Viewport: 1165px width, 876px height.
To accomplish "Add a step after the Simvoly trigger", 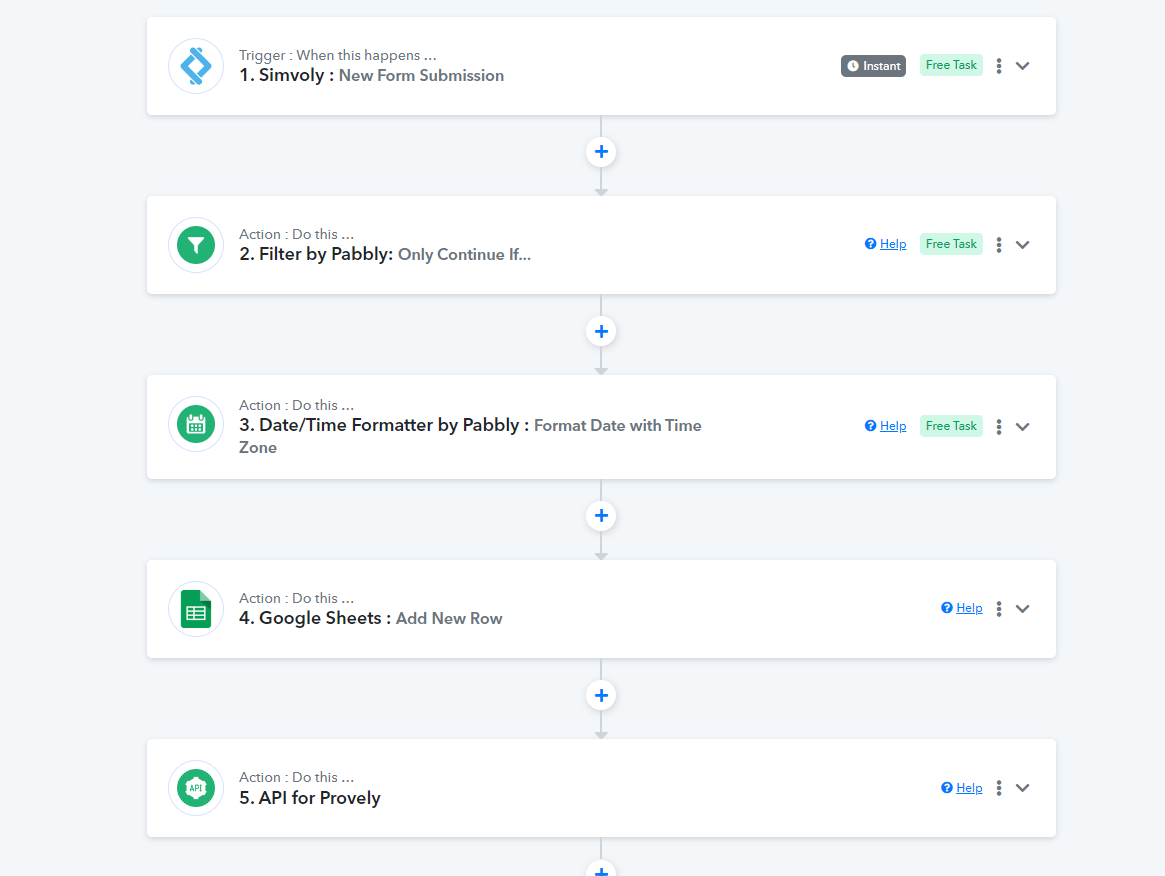I will click(x=601, y=152).
